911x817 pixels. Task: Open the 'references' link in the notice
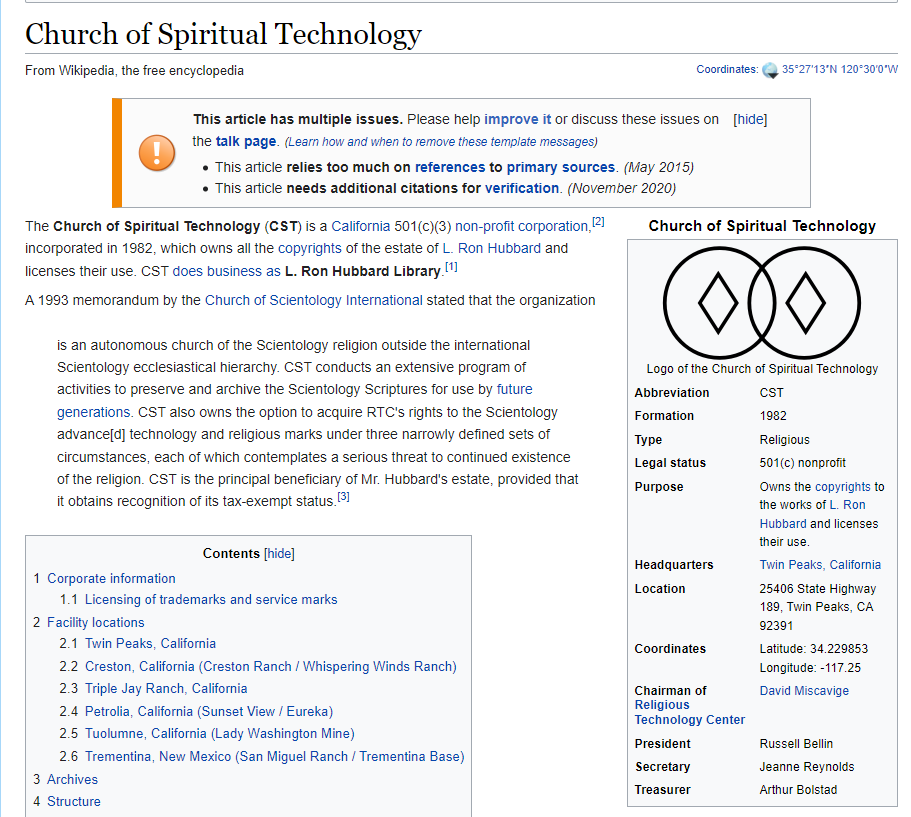450,167
